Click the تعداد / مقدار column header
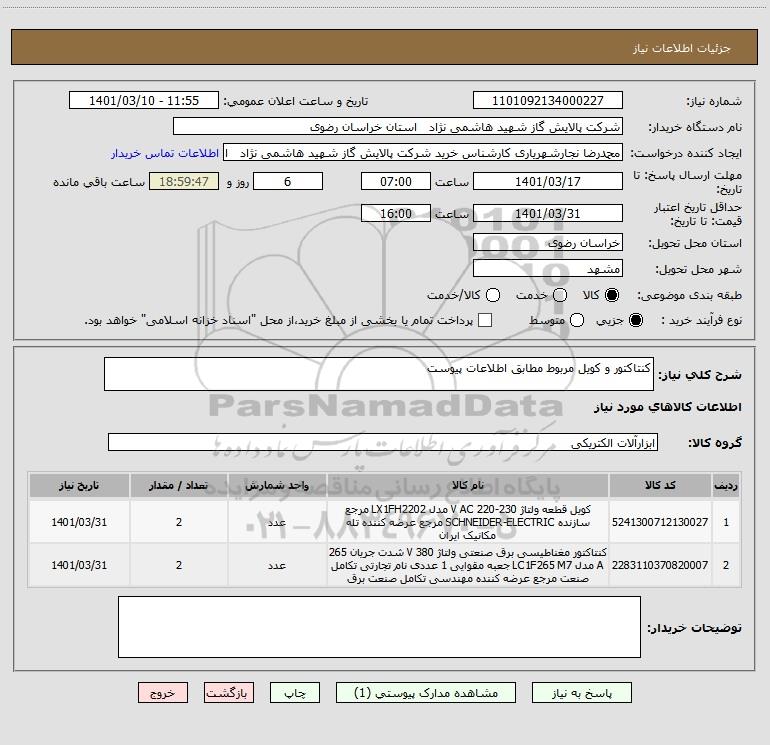 click(x=178, y=486)
